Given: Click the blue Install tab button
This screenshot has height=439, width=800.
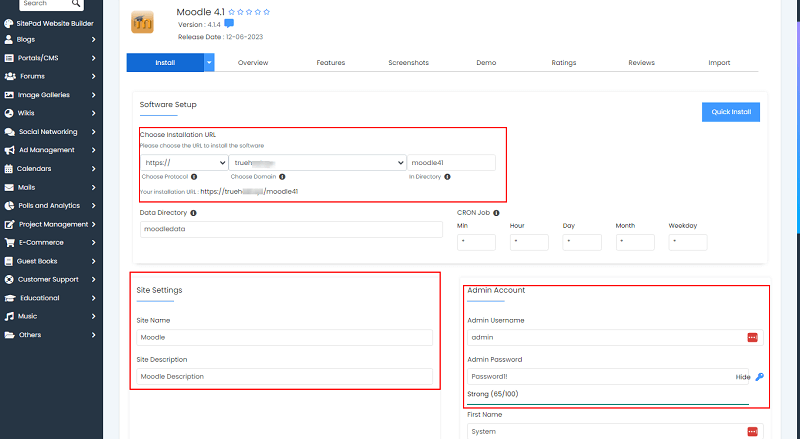Looking at the screenshot, I should tap(165, 63).
